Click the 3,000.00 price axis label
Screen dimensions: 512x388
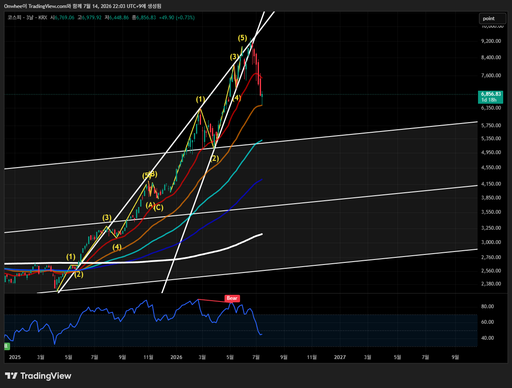[491, 242]
